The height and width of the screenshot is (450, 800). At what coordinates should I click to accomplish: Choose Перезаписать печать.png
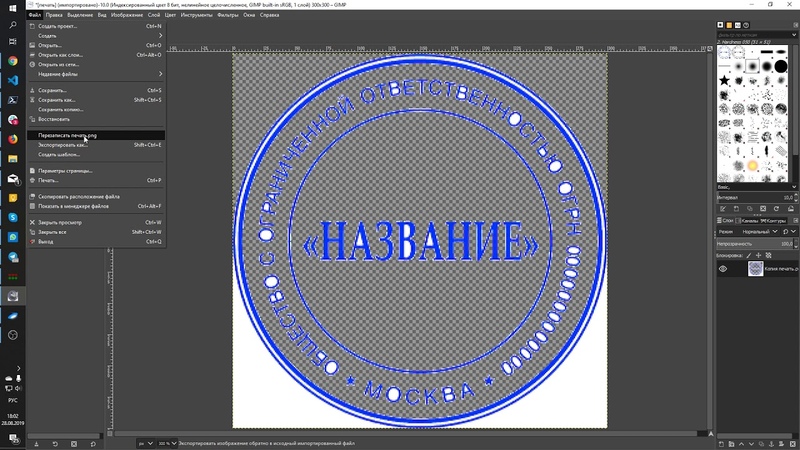96,135
